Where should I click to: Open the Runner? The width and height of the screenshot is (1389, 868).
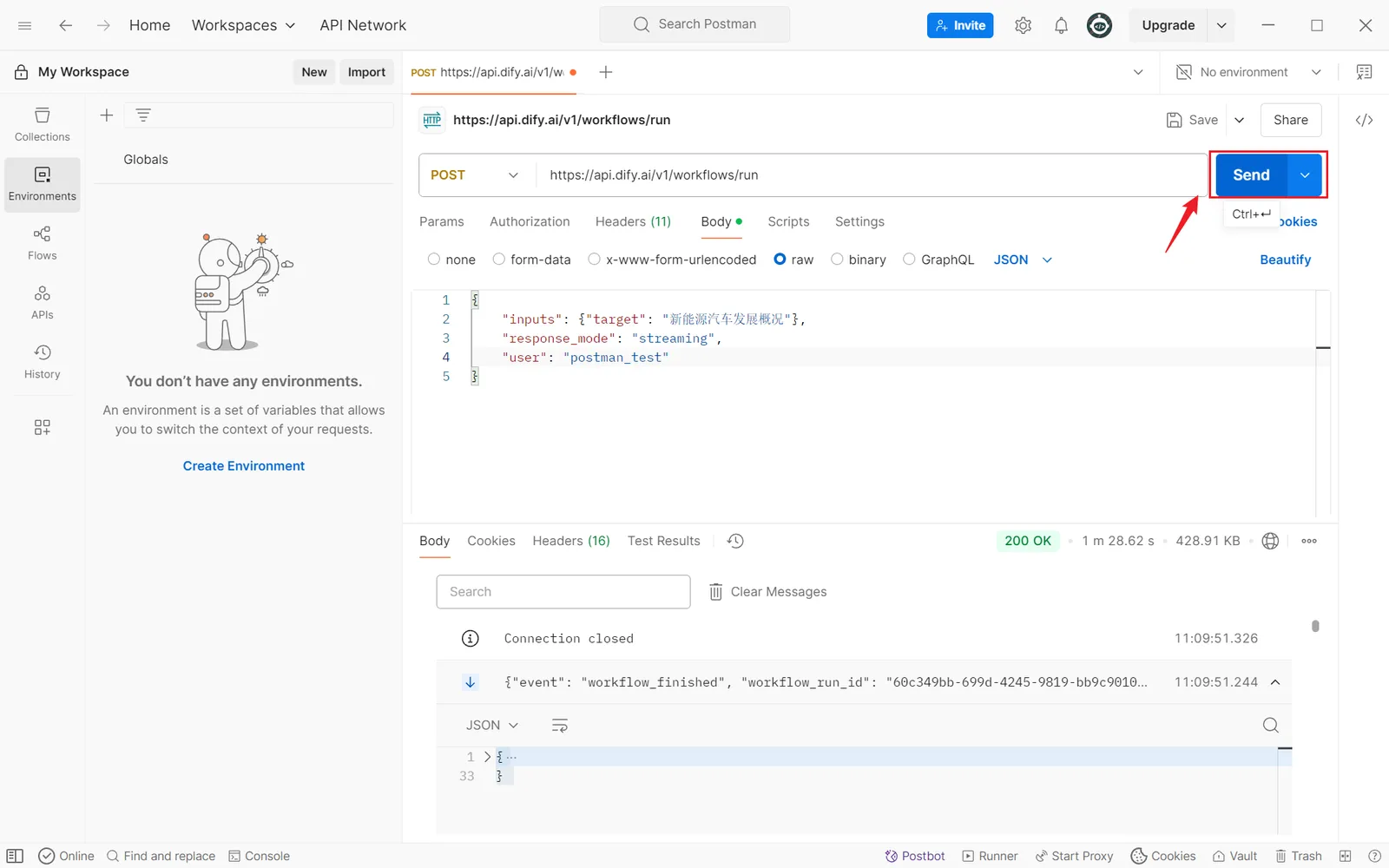(990, 856)
